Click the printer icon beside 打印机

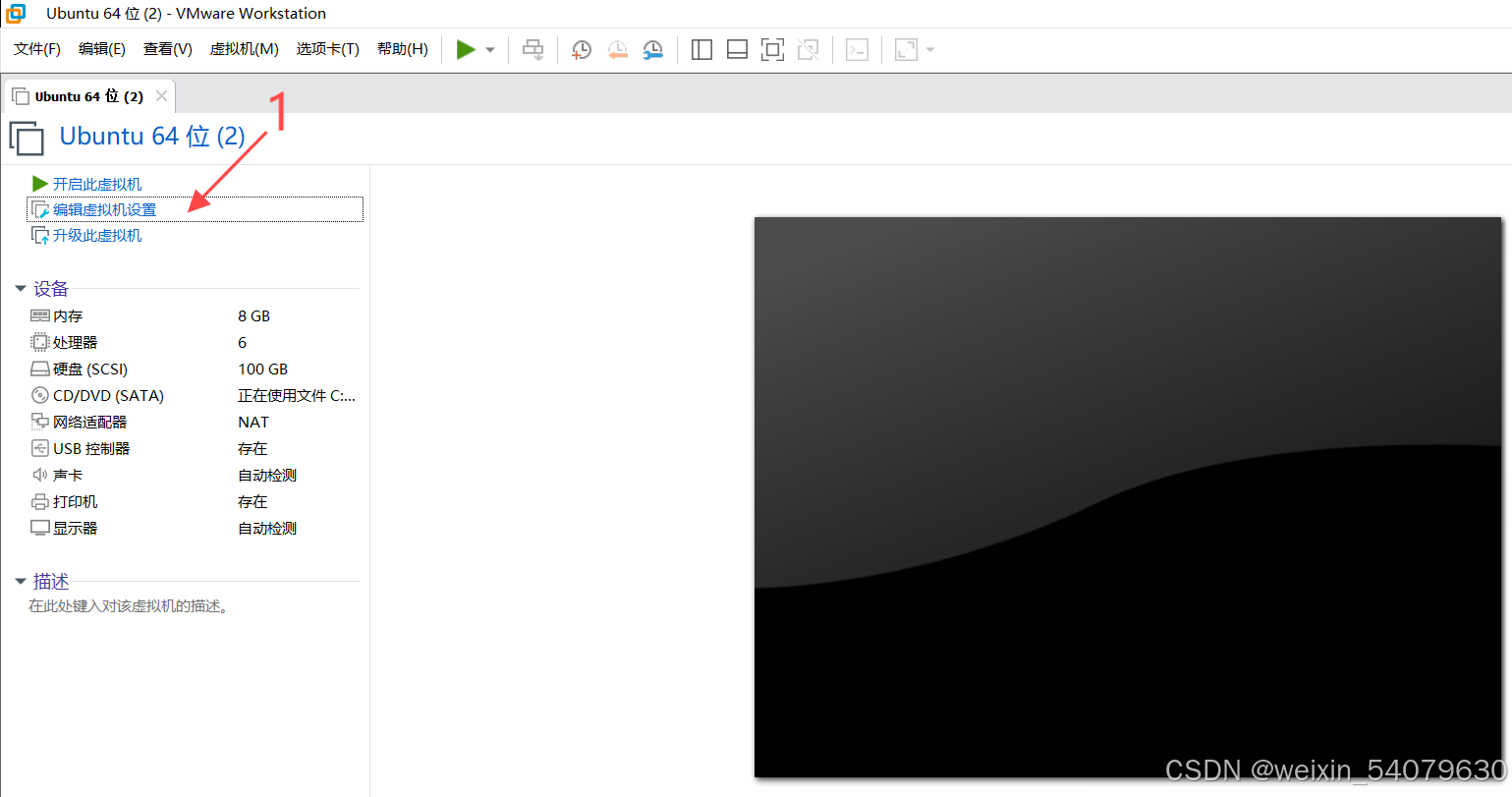(x=40, y=501)
